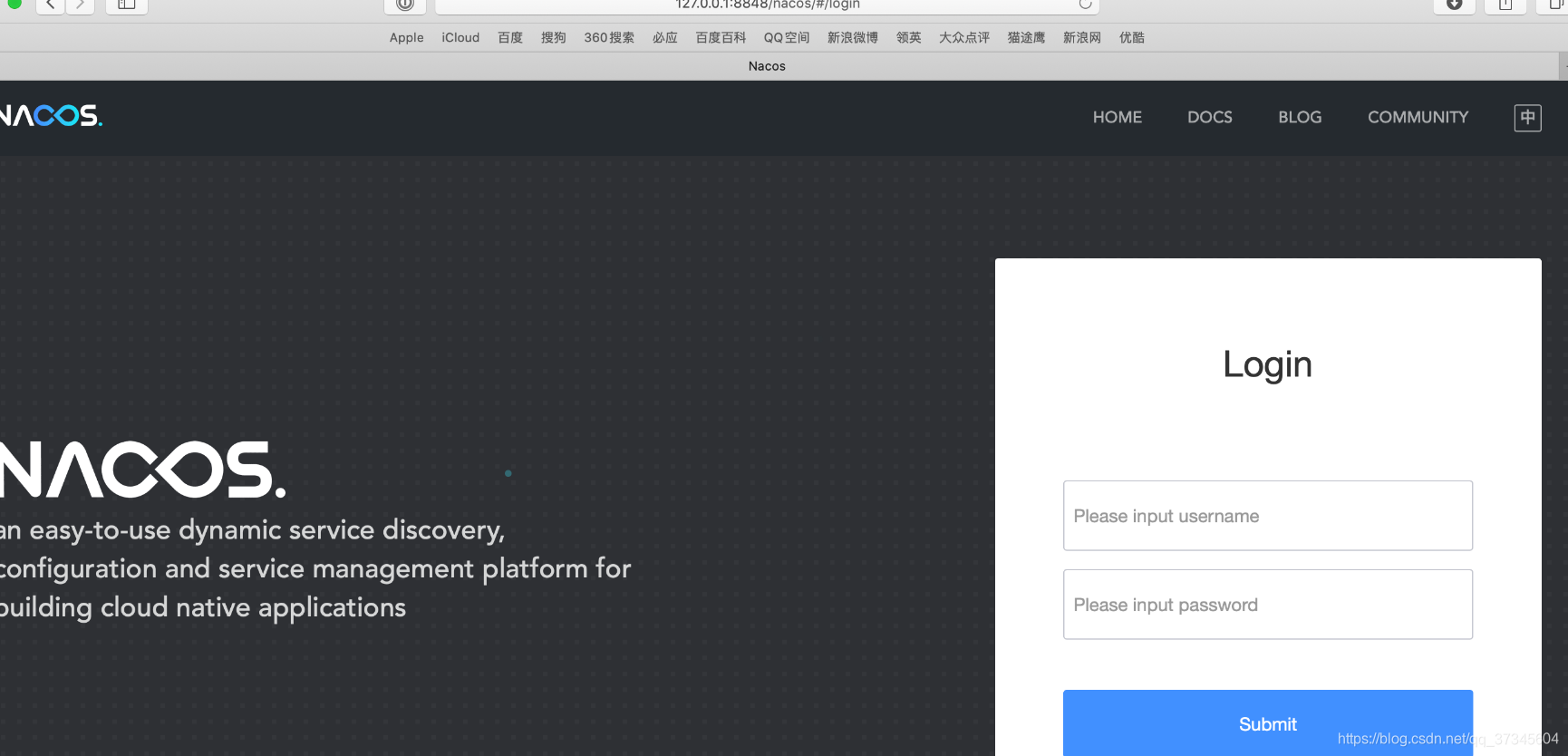Click the Safari forward navigation arrow
This screenshot has height=756, width=1568.
[80, 5]
